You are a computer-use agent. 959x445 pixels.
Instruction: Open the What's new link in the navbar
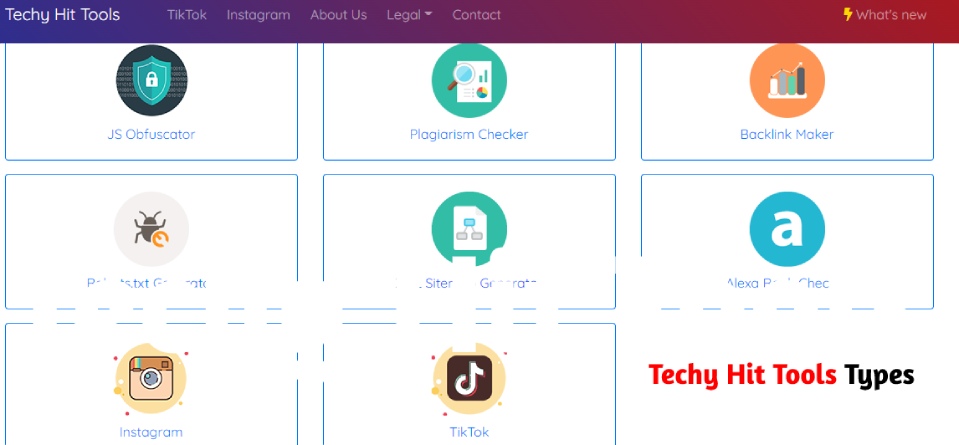pyautogui.click(x=885, y=15)
